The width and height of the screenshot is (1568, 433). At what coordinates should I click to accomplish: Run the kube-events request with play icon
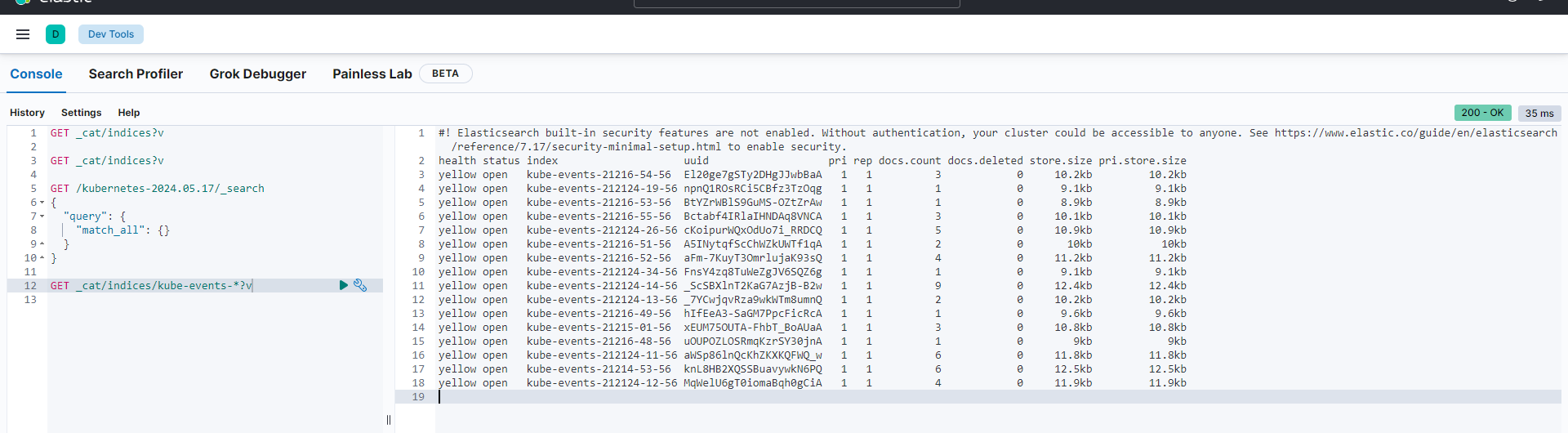pos(344,285)
